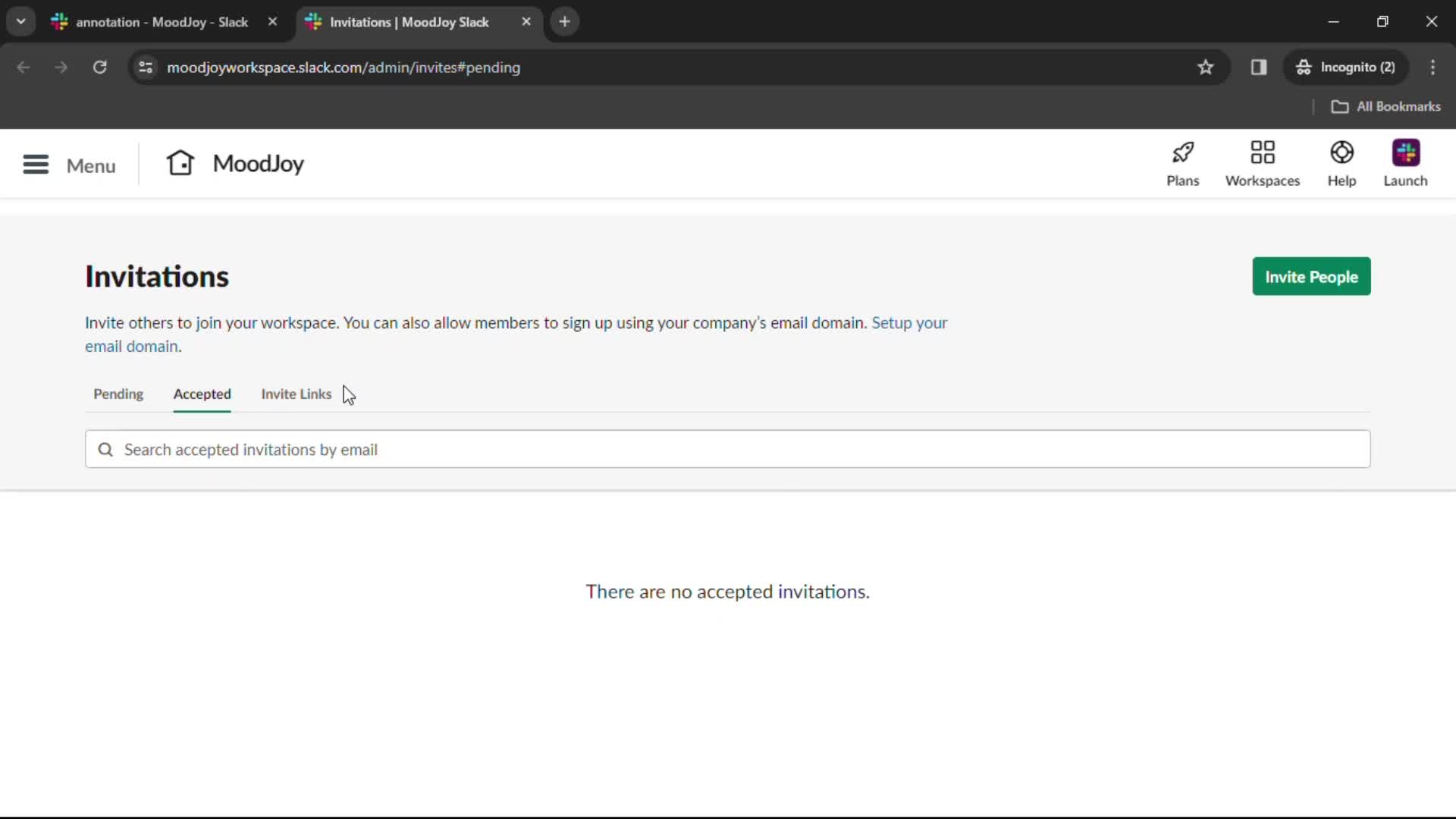
Task: Toggle the pending invitations filter
Action: click(x=118, y=393)
